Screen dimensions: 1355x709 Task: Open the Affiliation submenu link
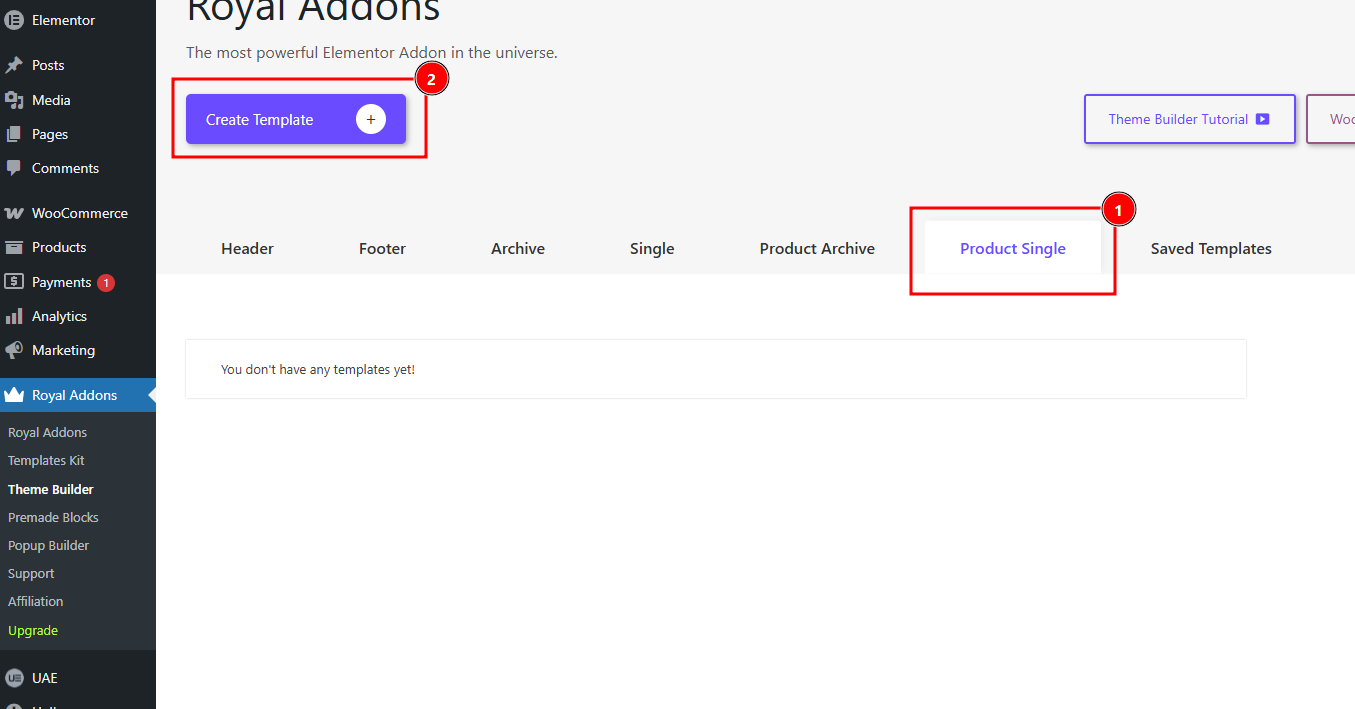point(36,601)
